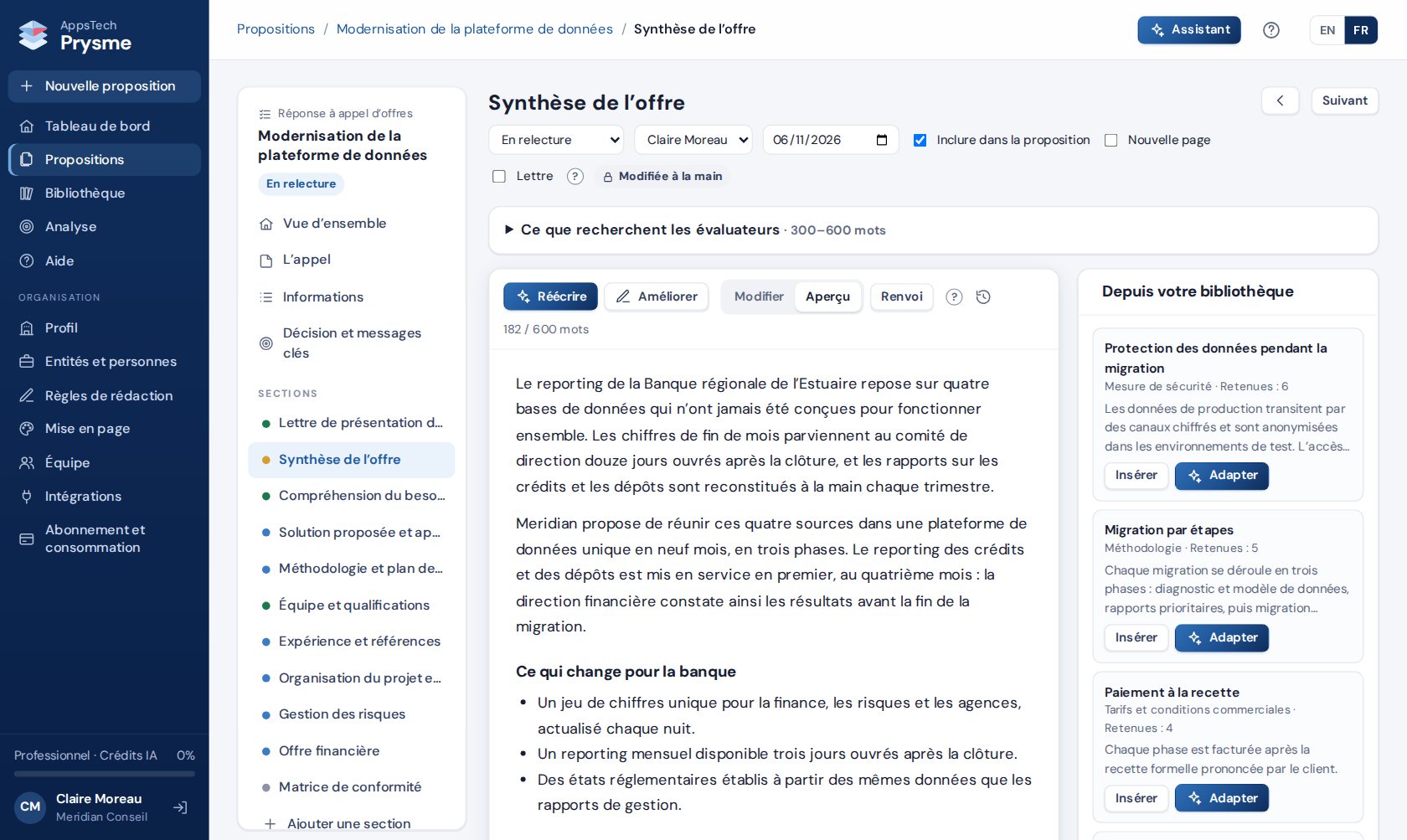1407x840 pixels.
Task: Open the En relecture status dropdown
Action: [556, 140]
